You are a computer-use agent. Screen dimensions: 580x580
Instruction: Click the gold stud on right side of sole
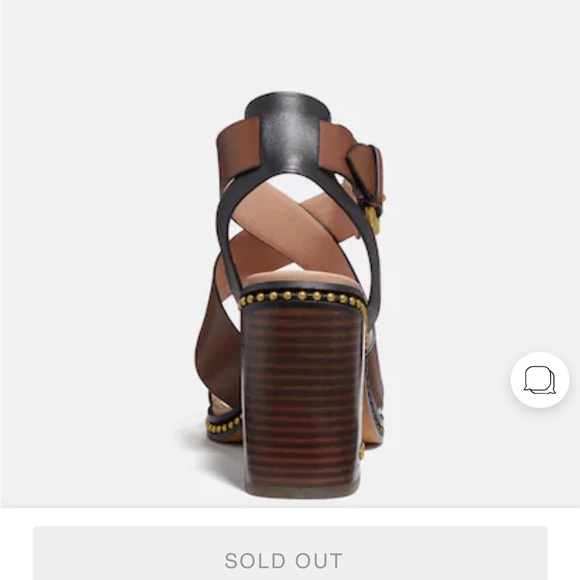[x=362, y=449]
